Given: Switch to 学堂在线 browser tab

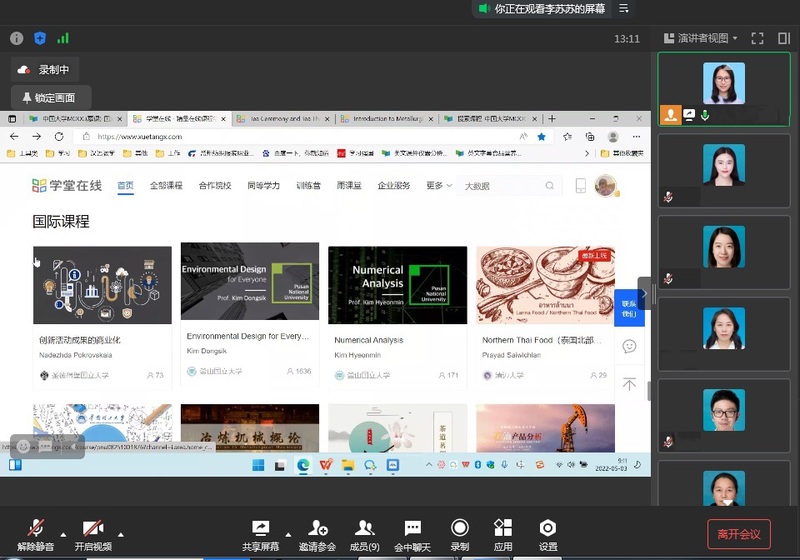Looking at the screenshot, I should 179,119.
